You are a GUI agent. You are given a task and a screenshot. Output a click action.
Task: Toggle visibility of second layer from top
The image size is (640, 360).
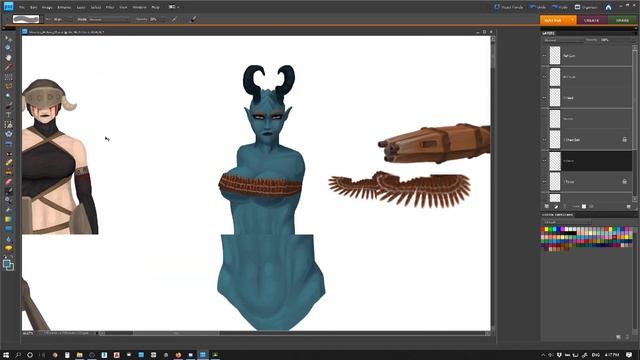(544, 77)
